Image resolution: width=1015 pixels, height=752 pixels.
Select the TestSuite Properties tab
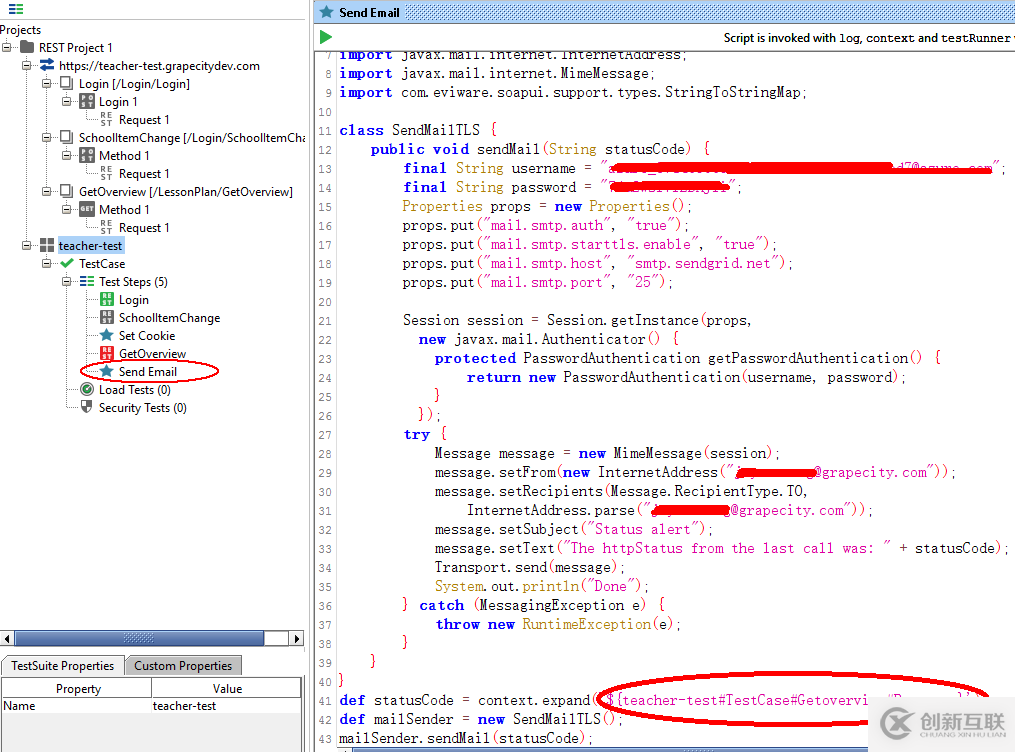pos(63,666)
